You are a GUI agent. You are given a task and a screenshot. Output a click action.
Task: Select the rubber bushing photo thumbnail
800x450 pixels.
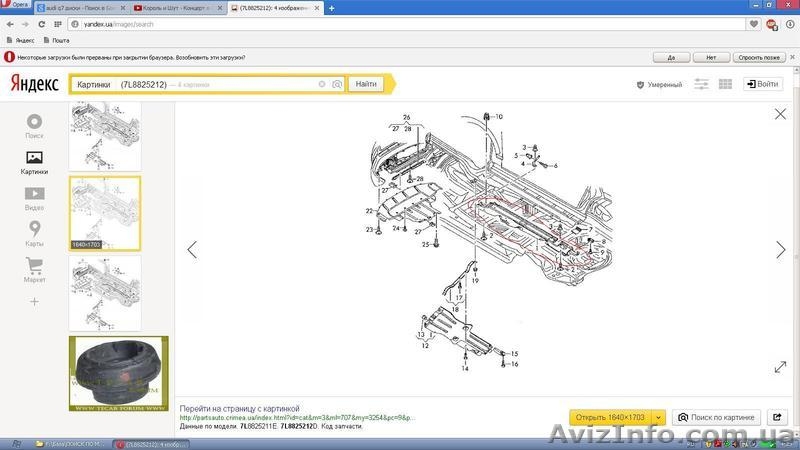tap(118, 373)
